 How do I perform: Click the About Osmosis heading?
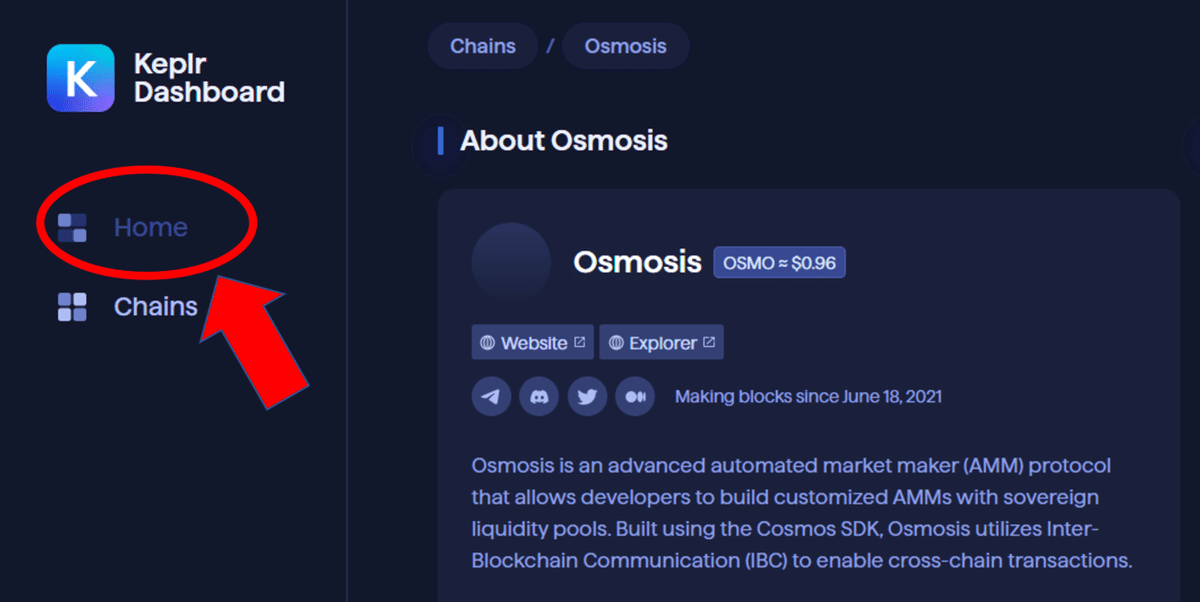(563, 141)
